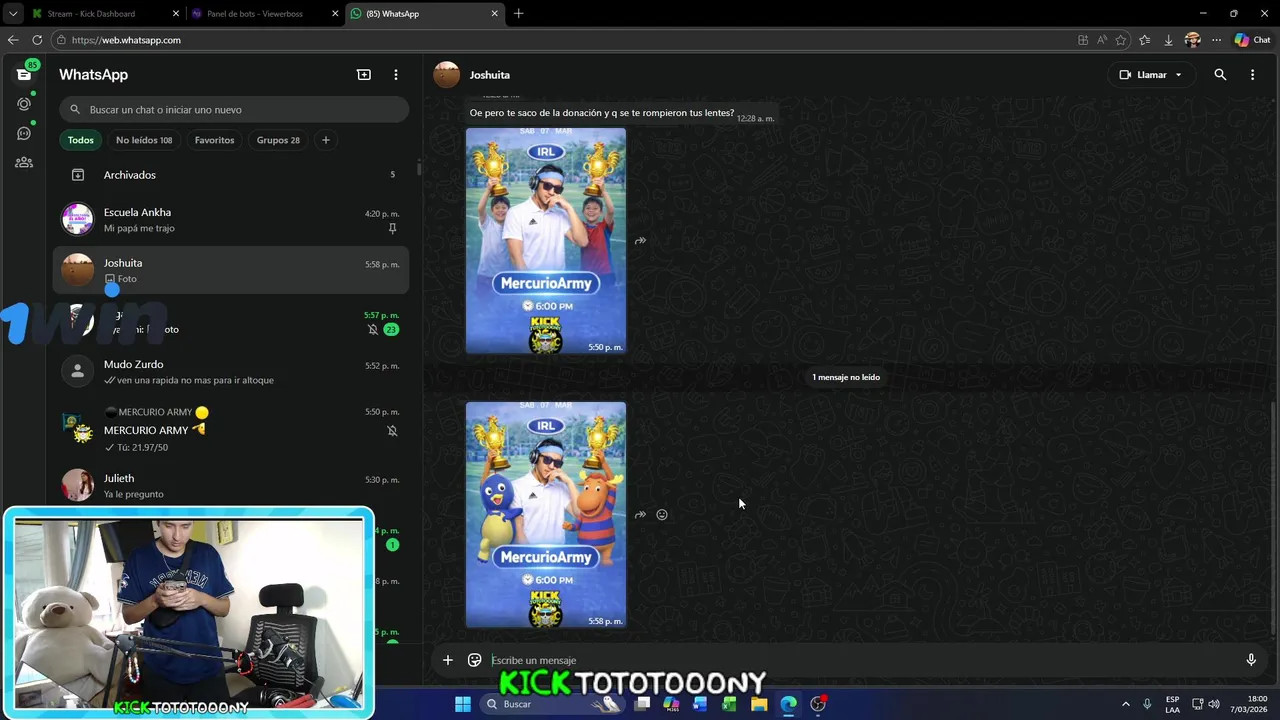Image resolution: width=1280 pixels, height=720 pixels.
Task: Open browser downloads
Action: (1168, 40)
